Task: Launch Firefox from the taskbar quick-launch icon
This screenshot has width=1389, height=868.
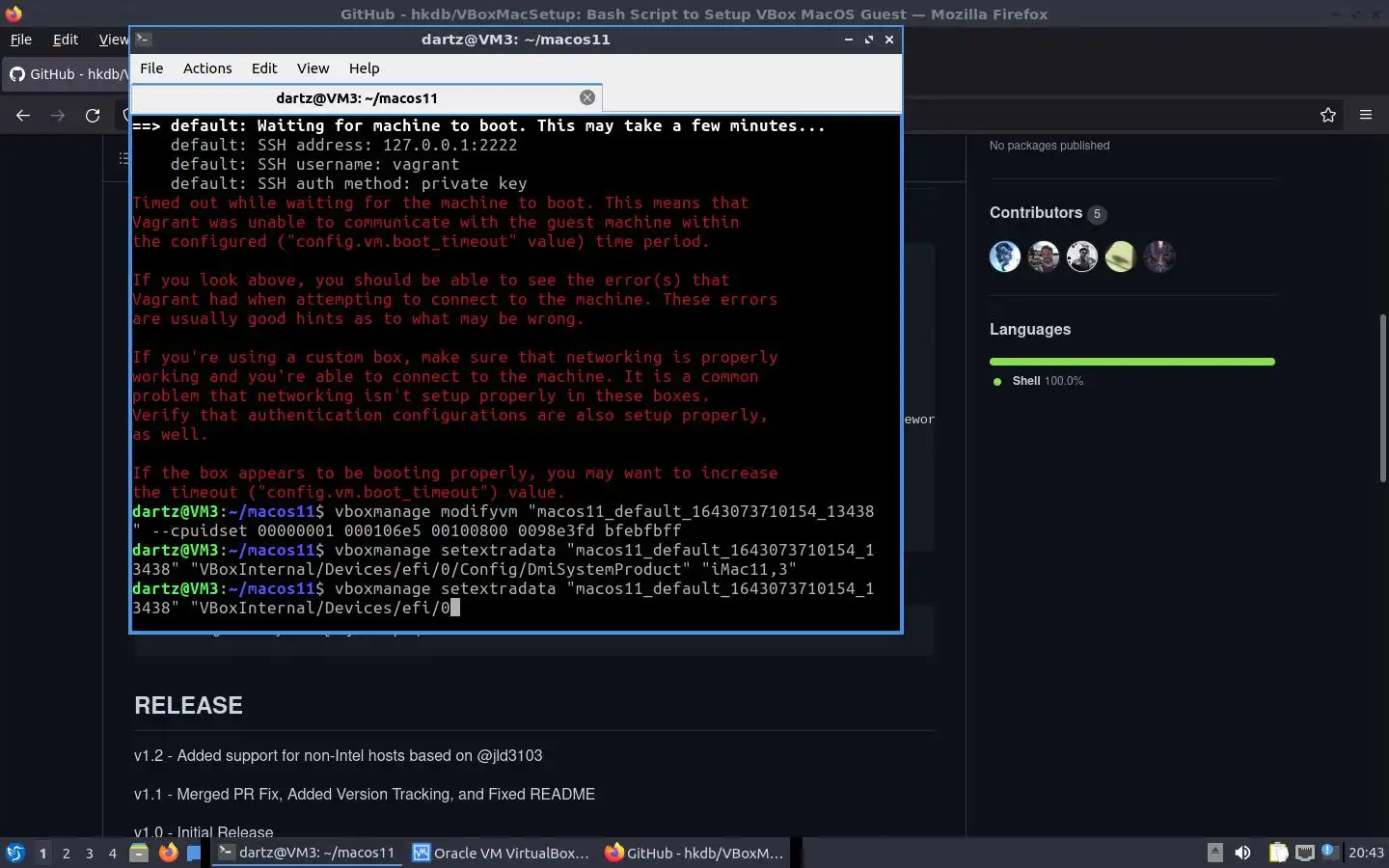Action: click(168, 853)
